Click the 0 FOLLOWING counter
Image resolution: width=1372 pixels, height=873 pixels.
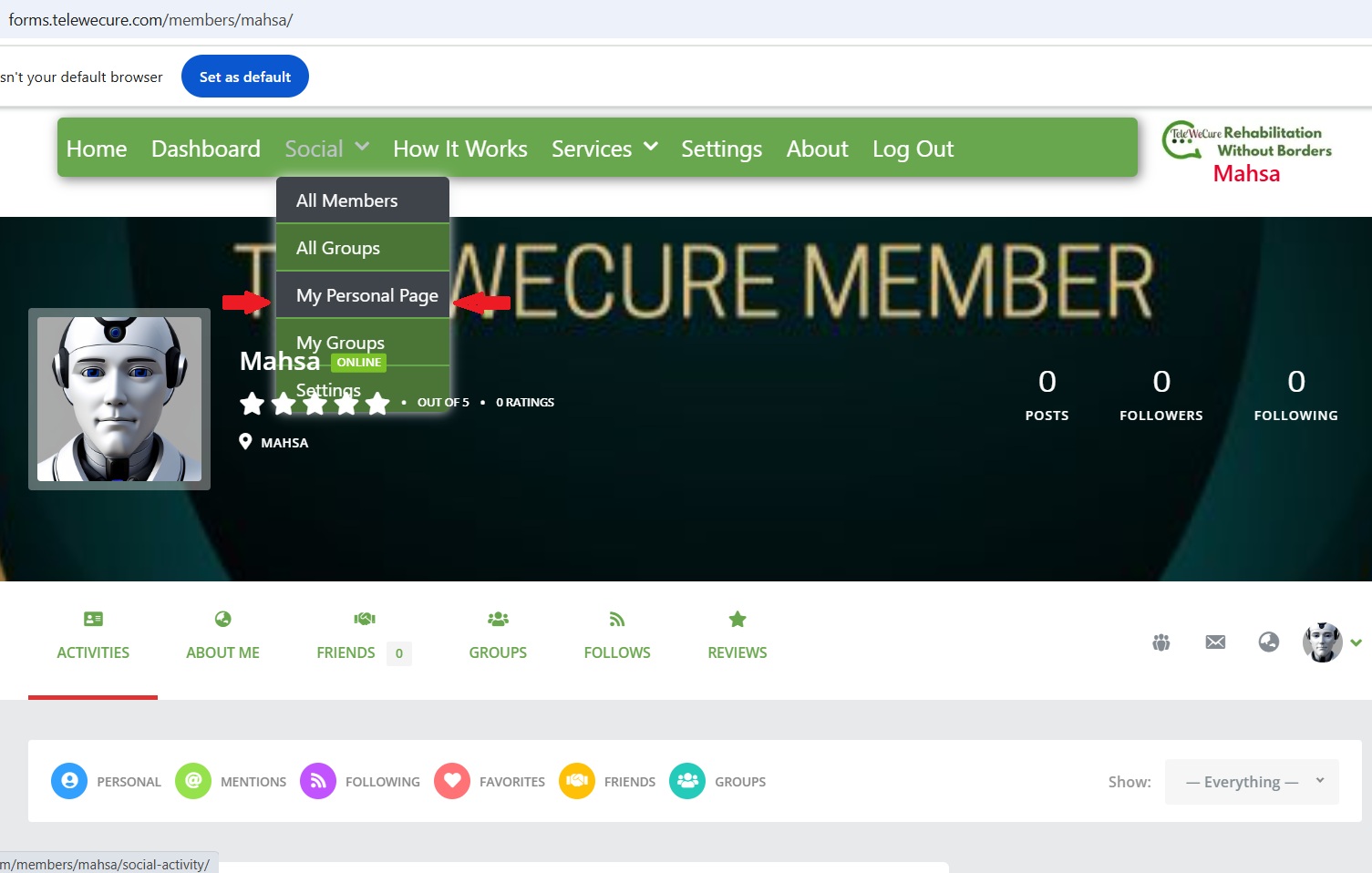point(1296,395)
